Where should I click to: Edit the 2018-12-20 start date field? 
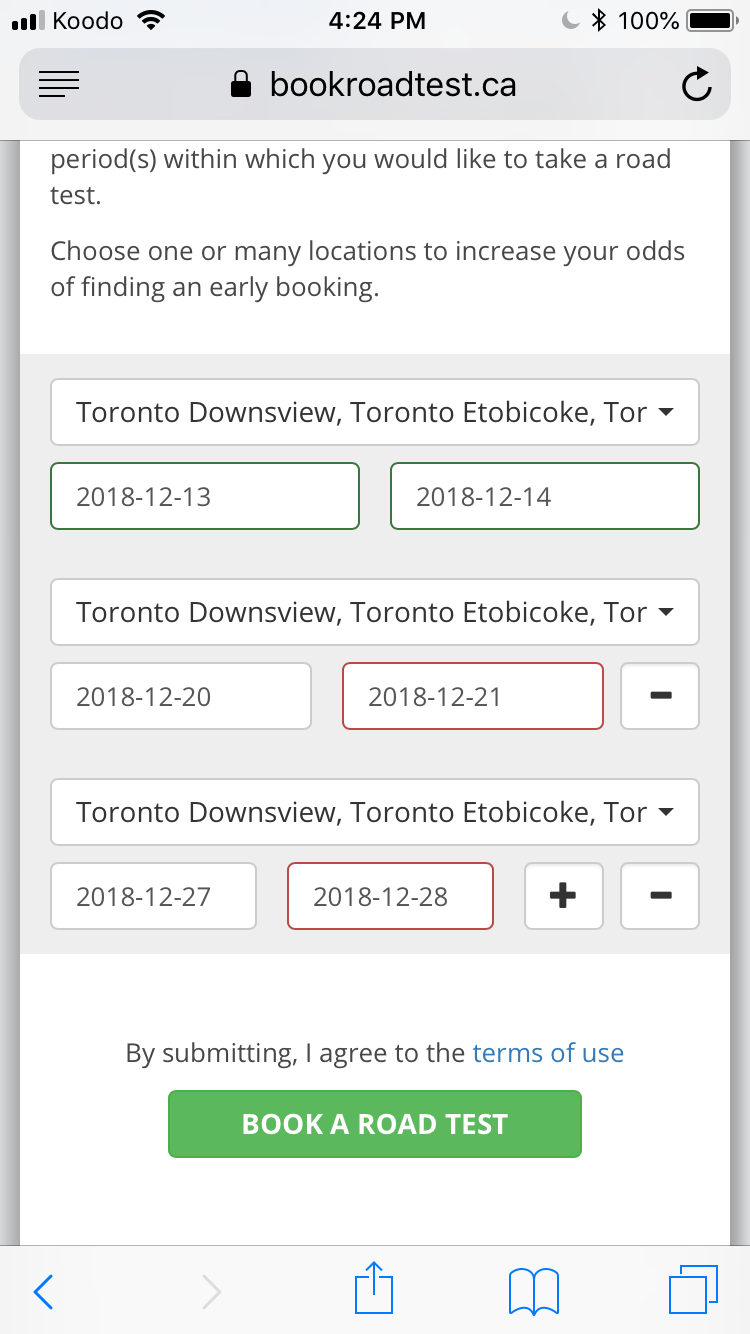181,696
